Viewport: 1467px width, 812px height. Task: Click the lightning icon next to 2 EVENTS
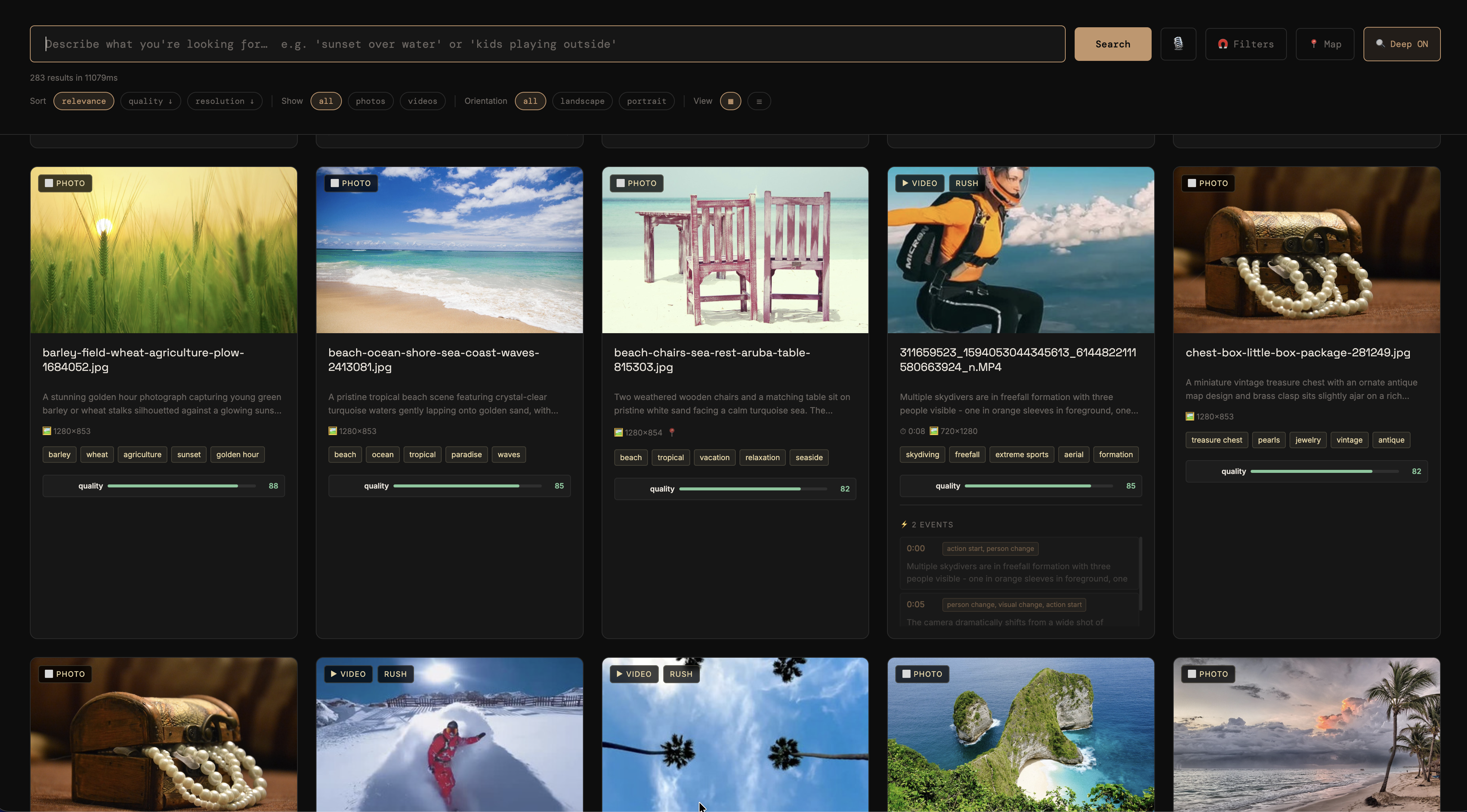click(x=904, y=524)
